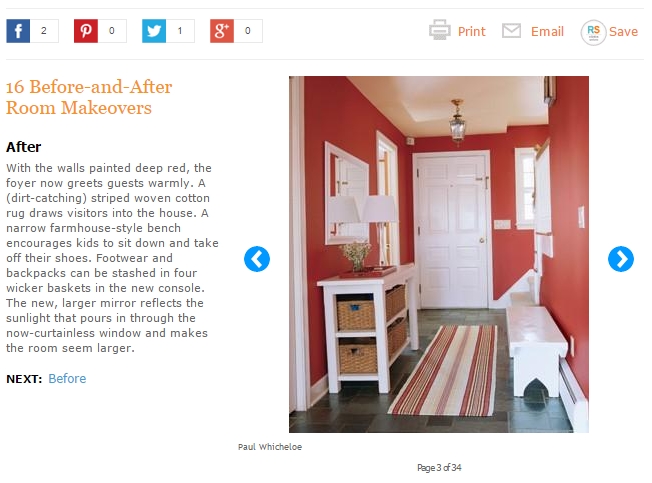Open the 16 Before-and-After Room Makeovers title
Viewport: 652px width, 483px height.
point(89,97)
